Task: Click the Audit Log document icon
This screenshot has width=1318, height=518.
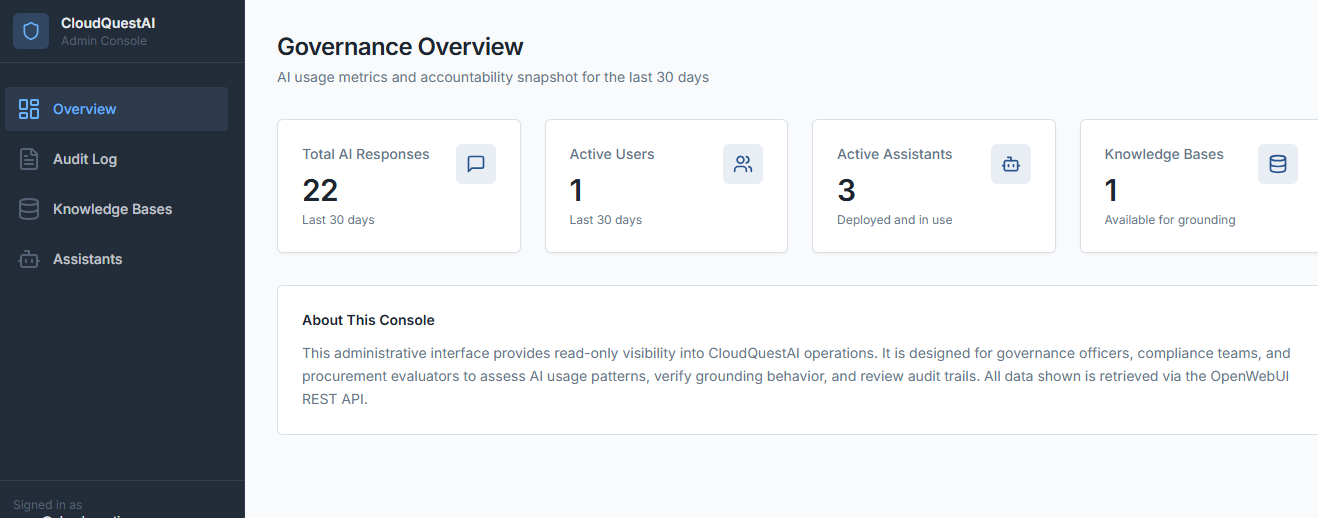Action: pos(29,159)
